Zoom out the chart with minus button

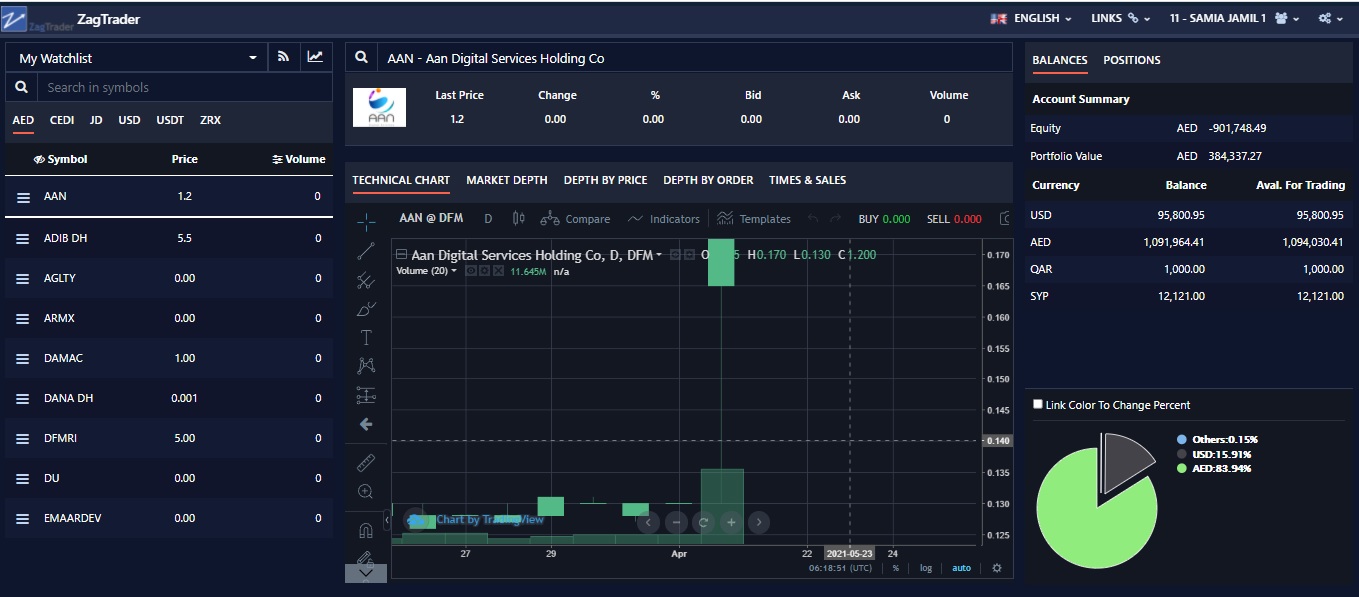676,521
